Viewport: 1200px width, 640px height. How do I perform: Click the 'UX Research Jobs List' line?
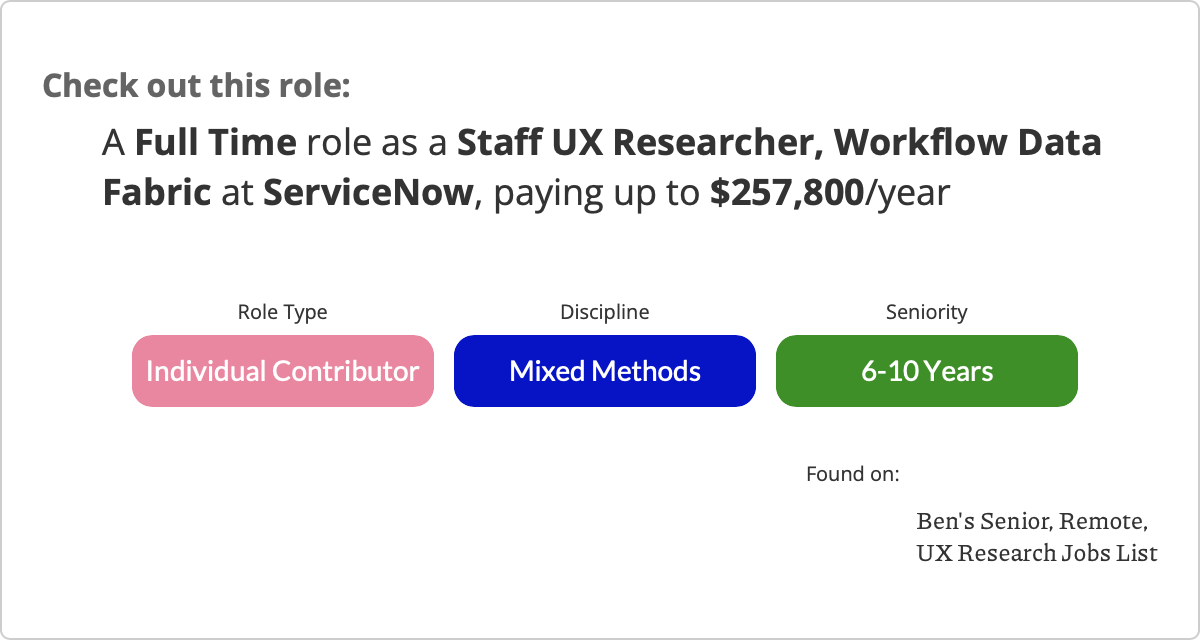tap(1037, 553)
